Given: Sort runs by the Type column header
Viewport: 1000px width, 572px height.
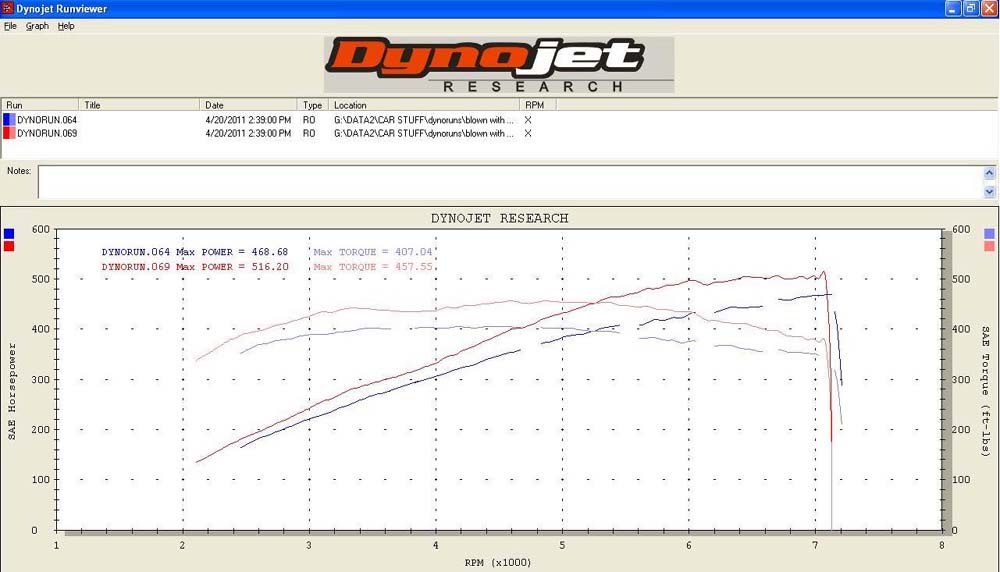Looking at the screenshot, I should click(312, 105).
